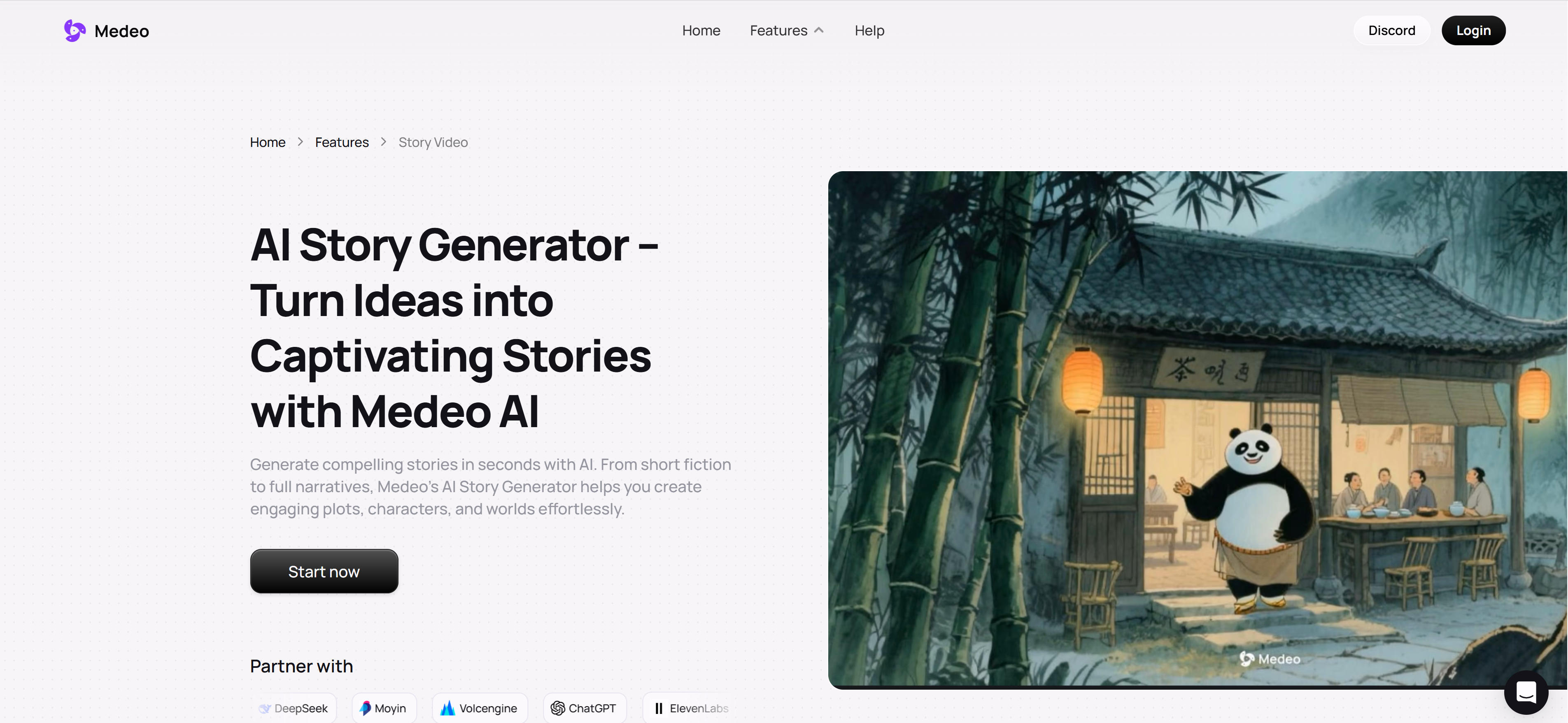This screenshot has height=723, width=1568.
Task: Click the ChatGPT knot logo icon
Action: tap(557, 708)
